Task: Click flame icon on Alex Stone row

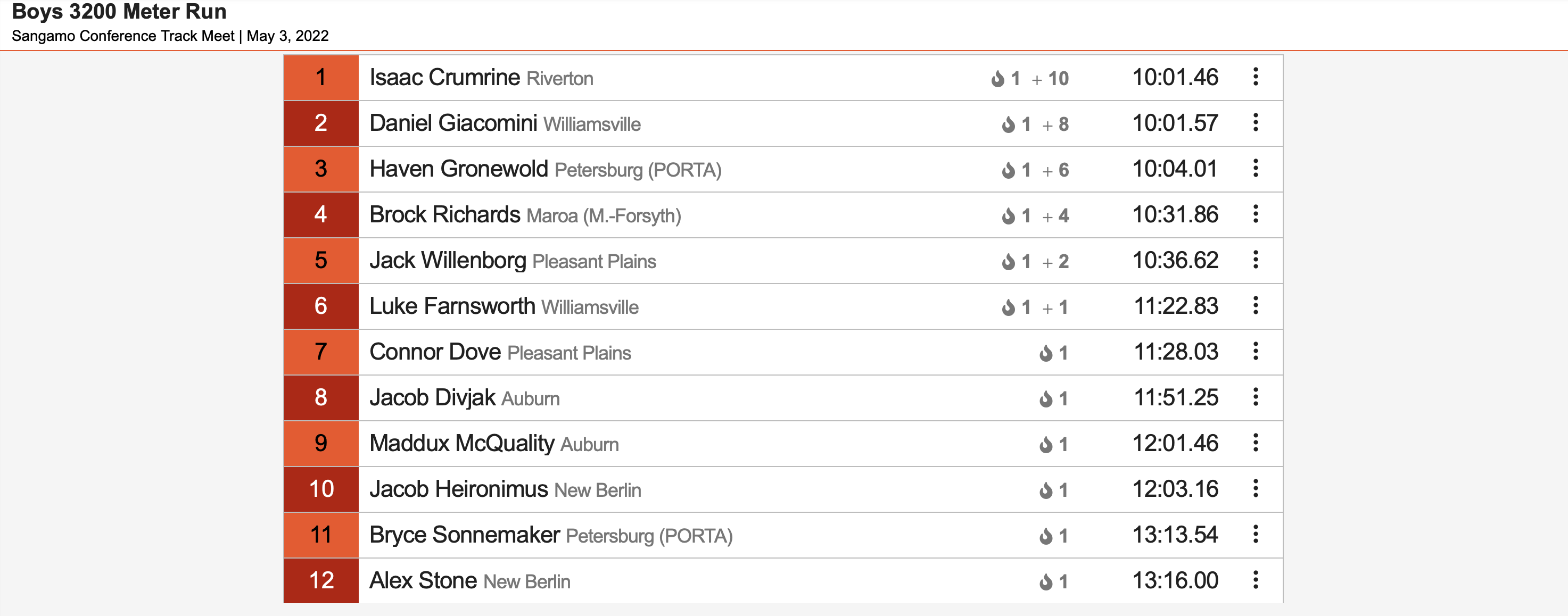Action: pyautogui.click(x=1046, y=582)
